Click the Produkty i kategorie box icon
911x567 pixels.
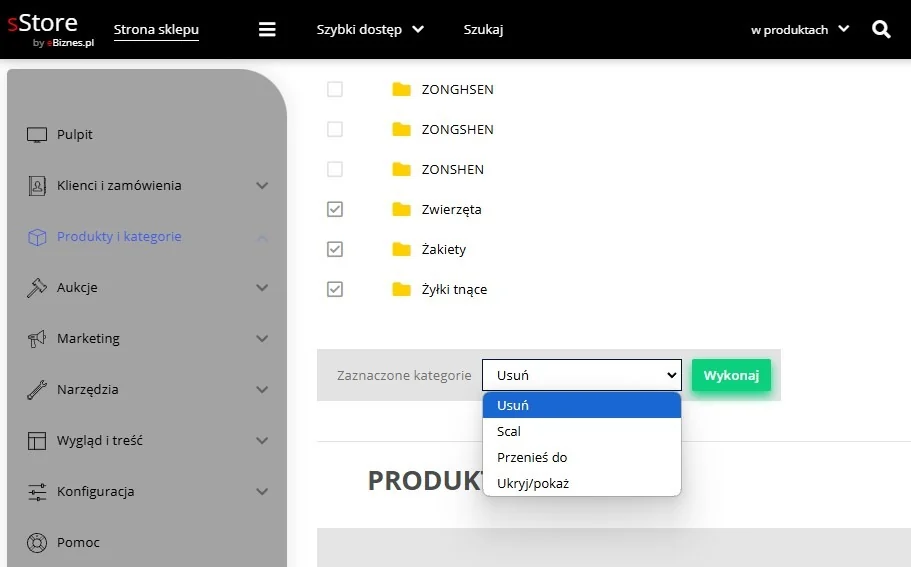(x=37, y=237)
